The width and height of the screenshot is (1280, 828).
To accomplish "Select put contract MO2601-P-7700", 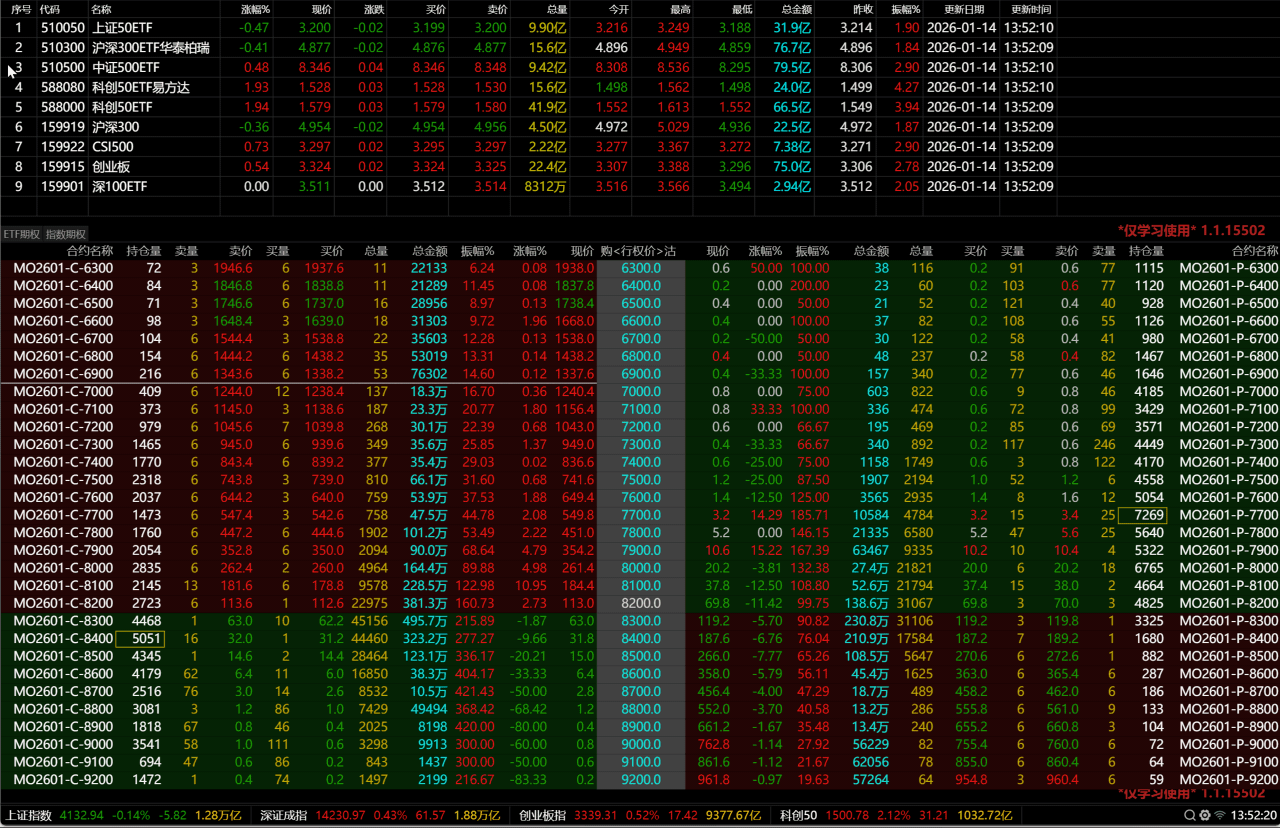I will (x=1228, y=514).
